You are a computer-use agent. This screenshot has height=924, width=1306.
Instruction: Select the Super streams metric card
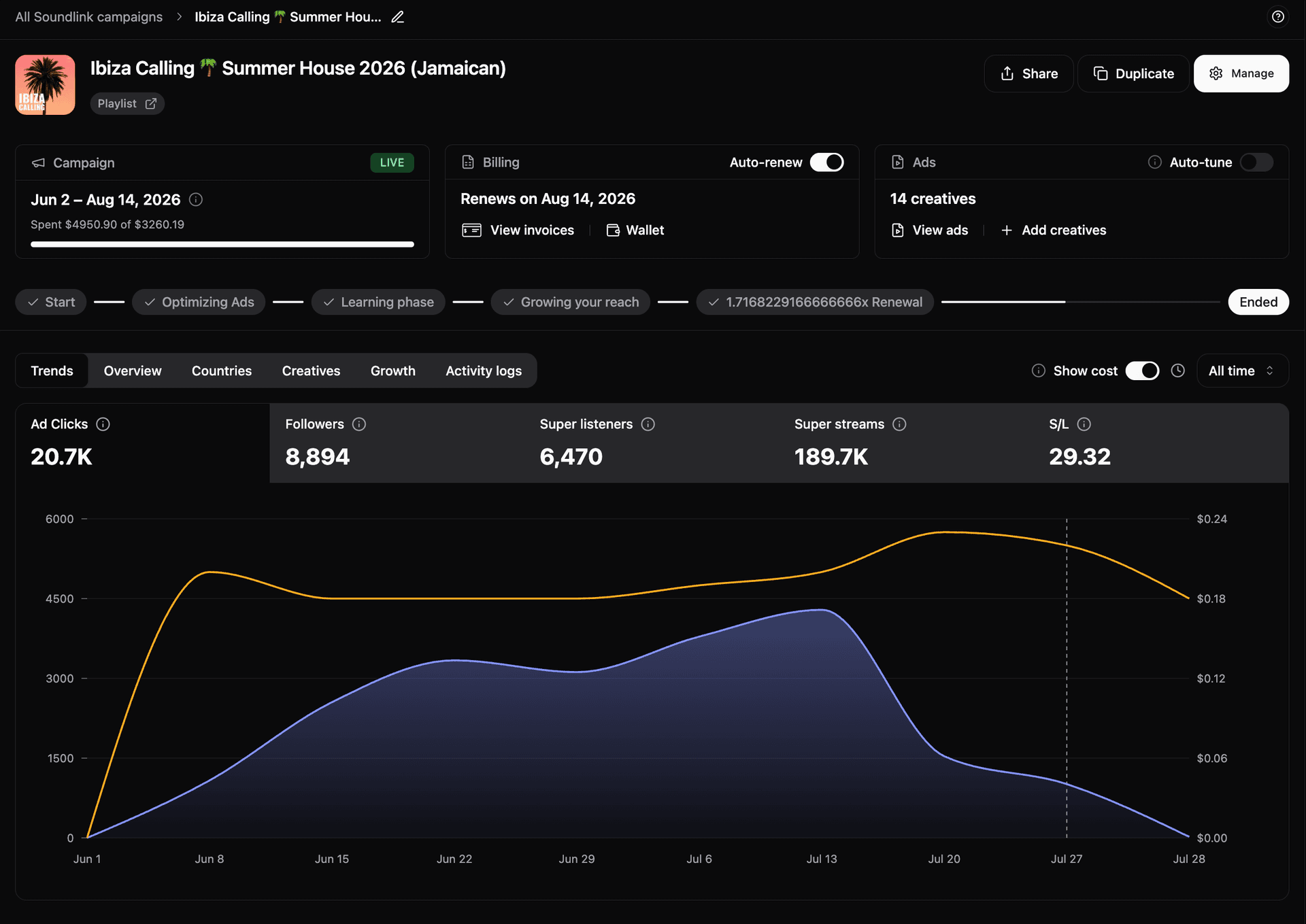point(907,443)
